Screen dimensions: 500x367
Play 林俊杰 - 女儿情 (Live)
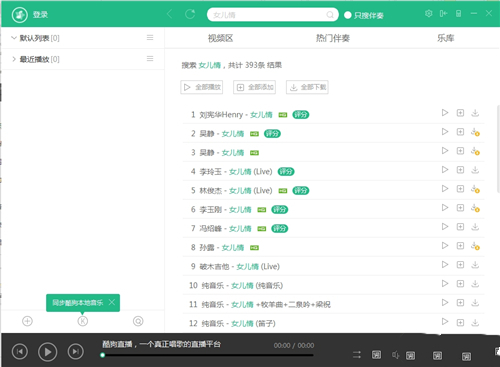point(445,189)
